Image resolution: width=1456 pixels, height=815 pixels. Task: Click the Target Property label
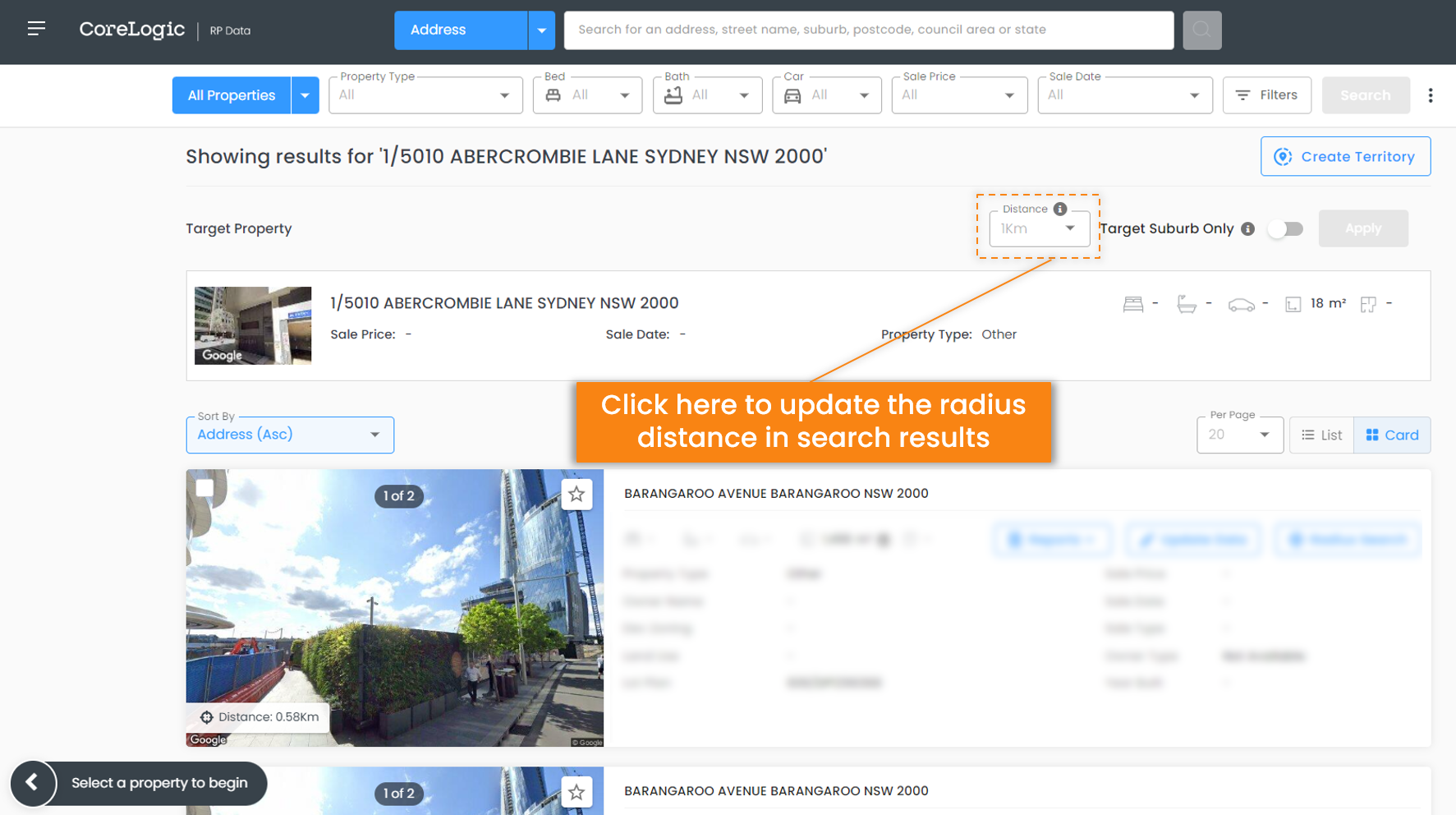click(x=239, y=228)
